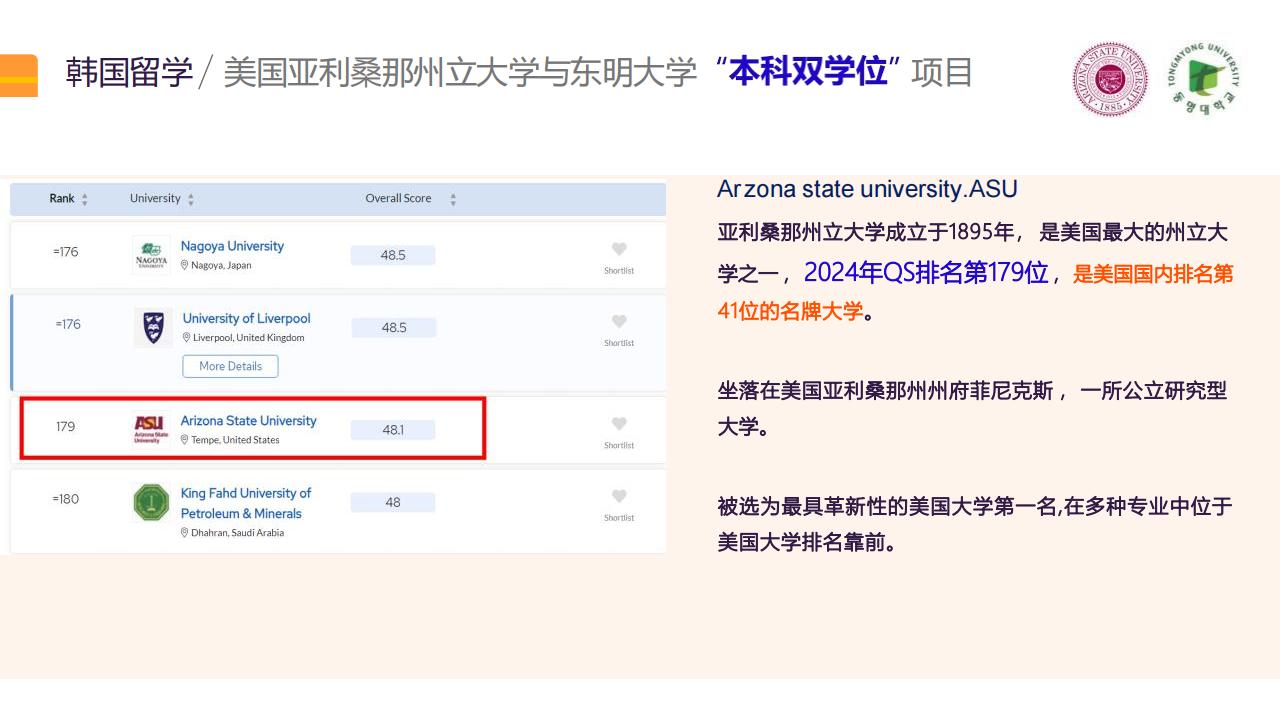Click the University column header
This screenshot has width=1280, height=720.
155,198
